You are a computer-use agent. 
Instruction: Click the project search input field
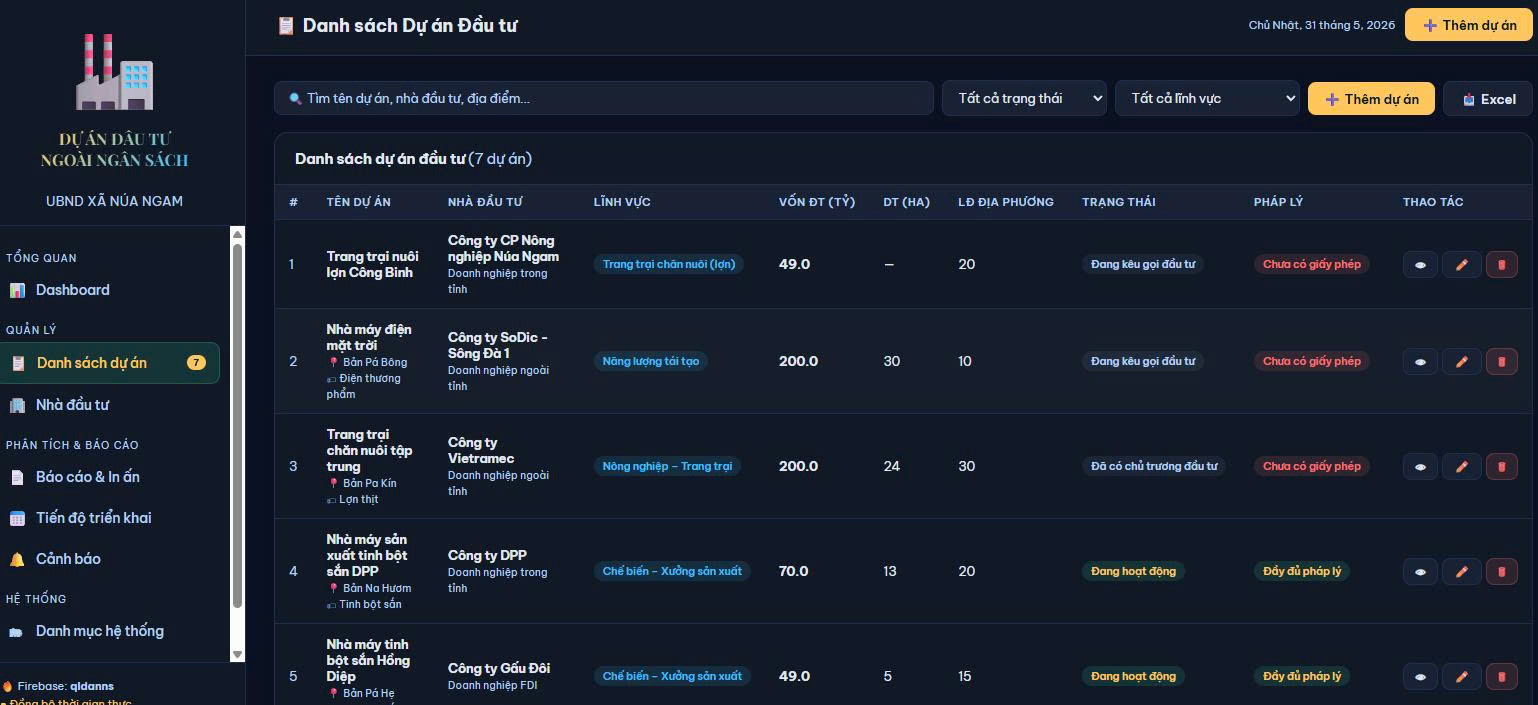603,98
